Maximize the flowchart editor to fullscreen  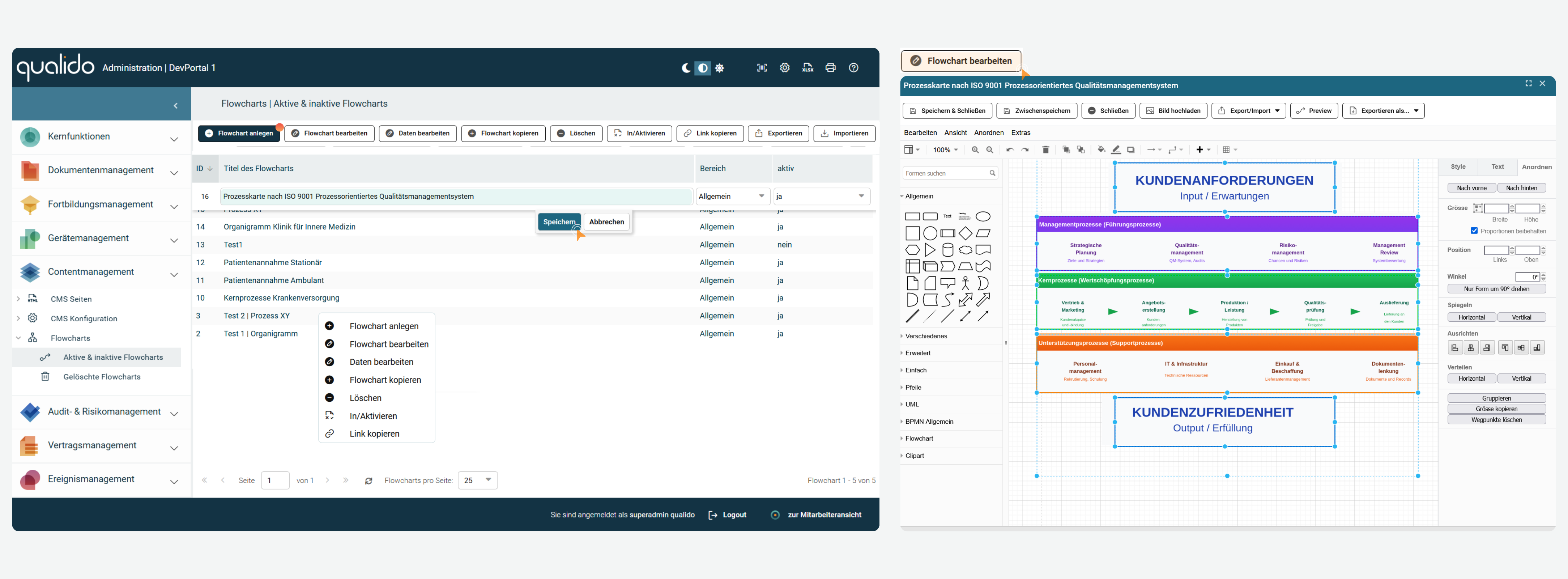[1529, 83]
